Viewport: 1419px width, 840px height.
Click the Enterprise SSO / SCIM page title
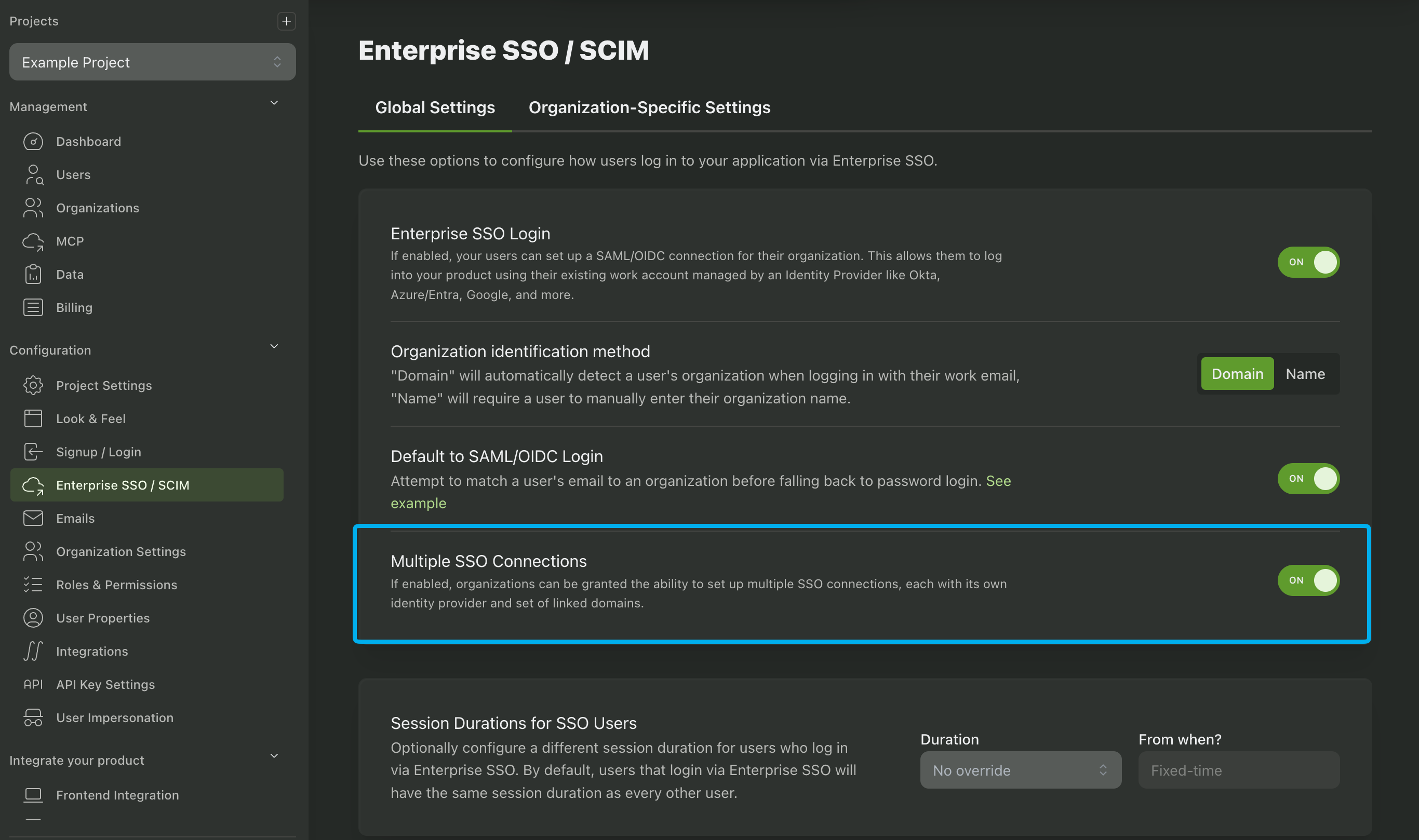point(503,50)
